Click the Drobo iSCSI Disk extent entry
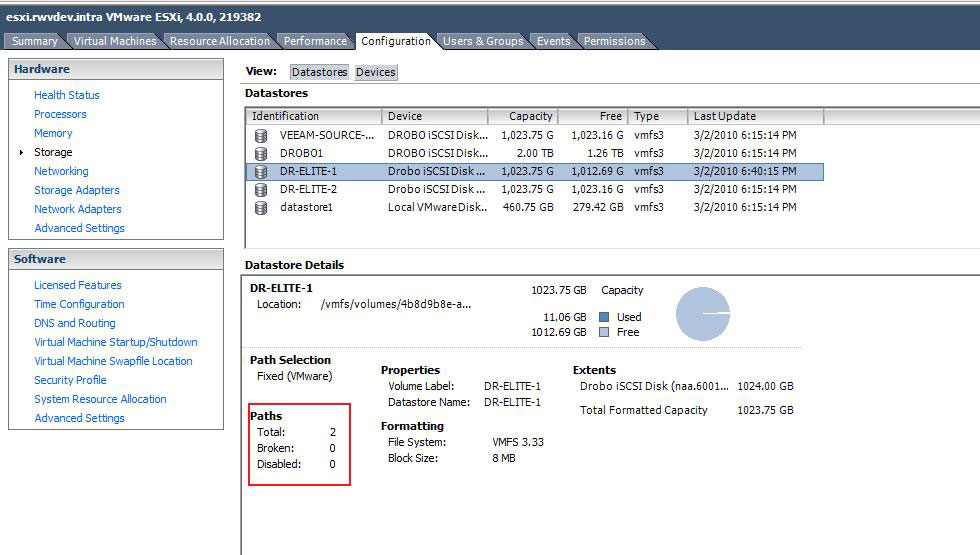This screenshot has width=980, height=555. pyautogui.click(x=654, y=386)
